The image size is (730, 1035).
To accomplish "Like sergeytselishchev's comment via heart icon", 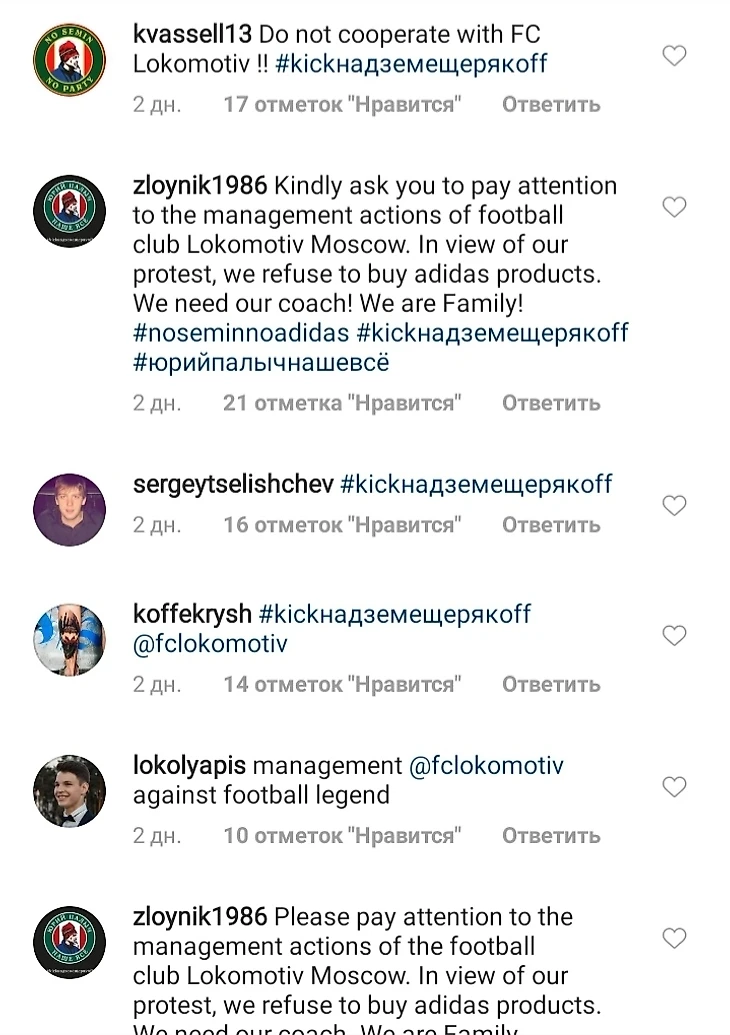I will click(x=674, y=506).
